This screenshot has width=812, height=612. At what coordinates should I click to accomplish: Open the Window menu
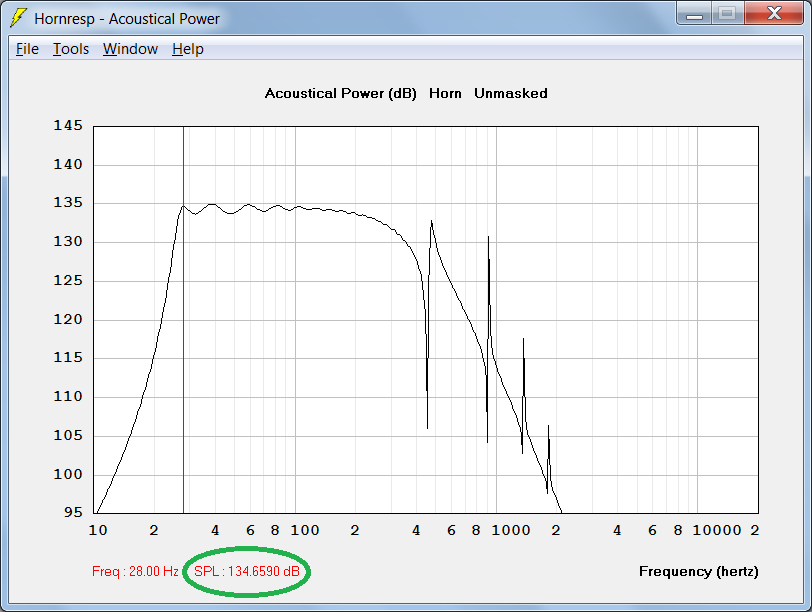click(130, 49)
